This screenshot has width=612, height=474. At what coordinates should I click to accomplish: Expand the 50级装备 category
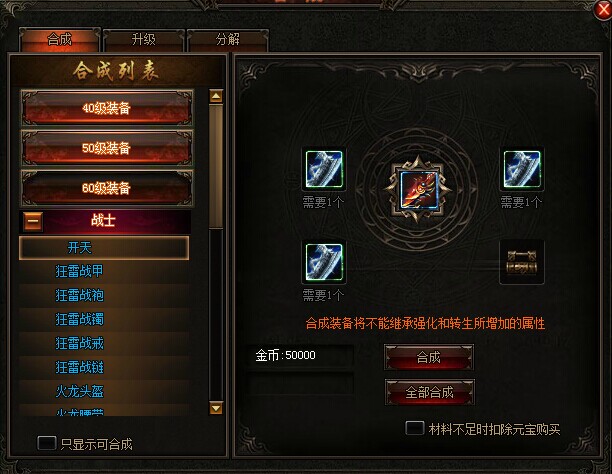[x=107, y=148]
